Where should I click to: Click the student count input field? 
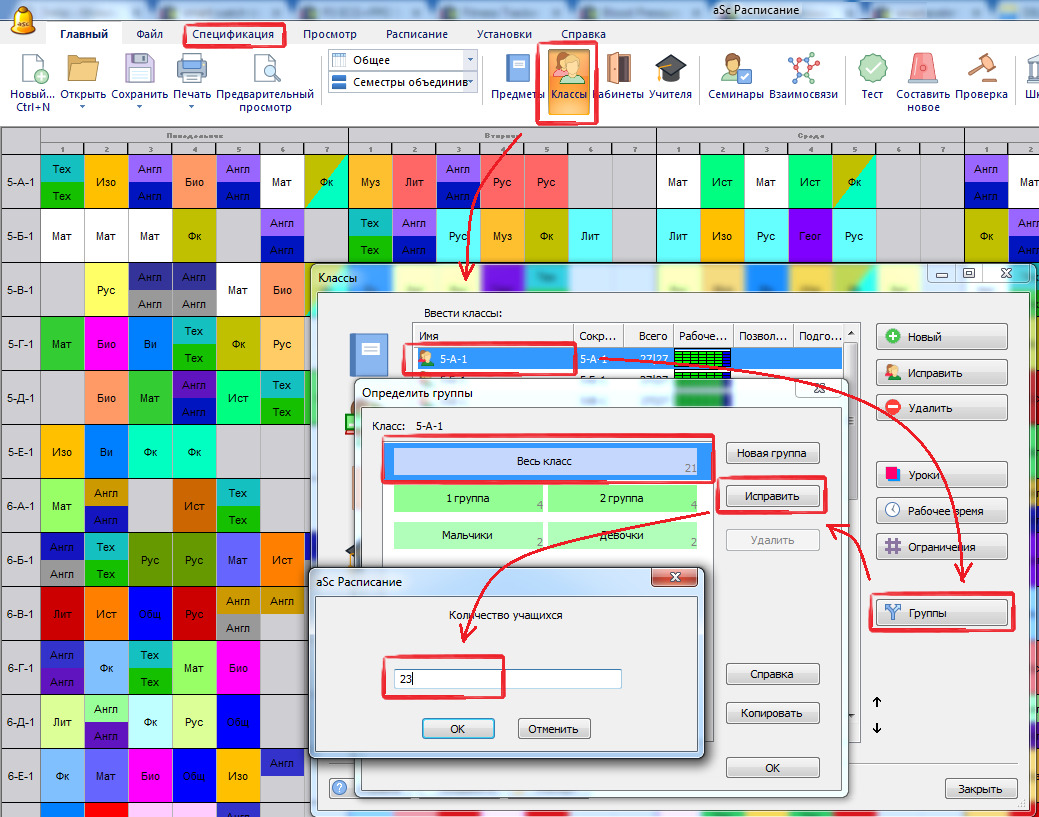[507, 679]
